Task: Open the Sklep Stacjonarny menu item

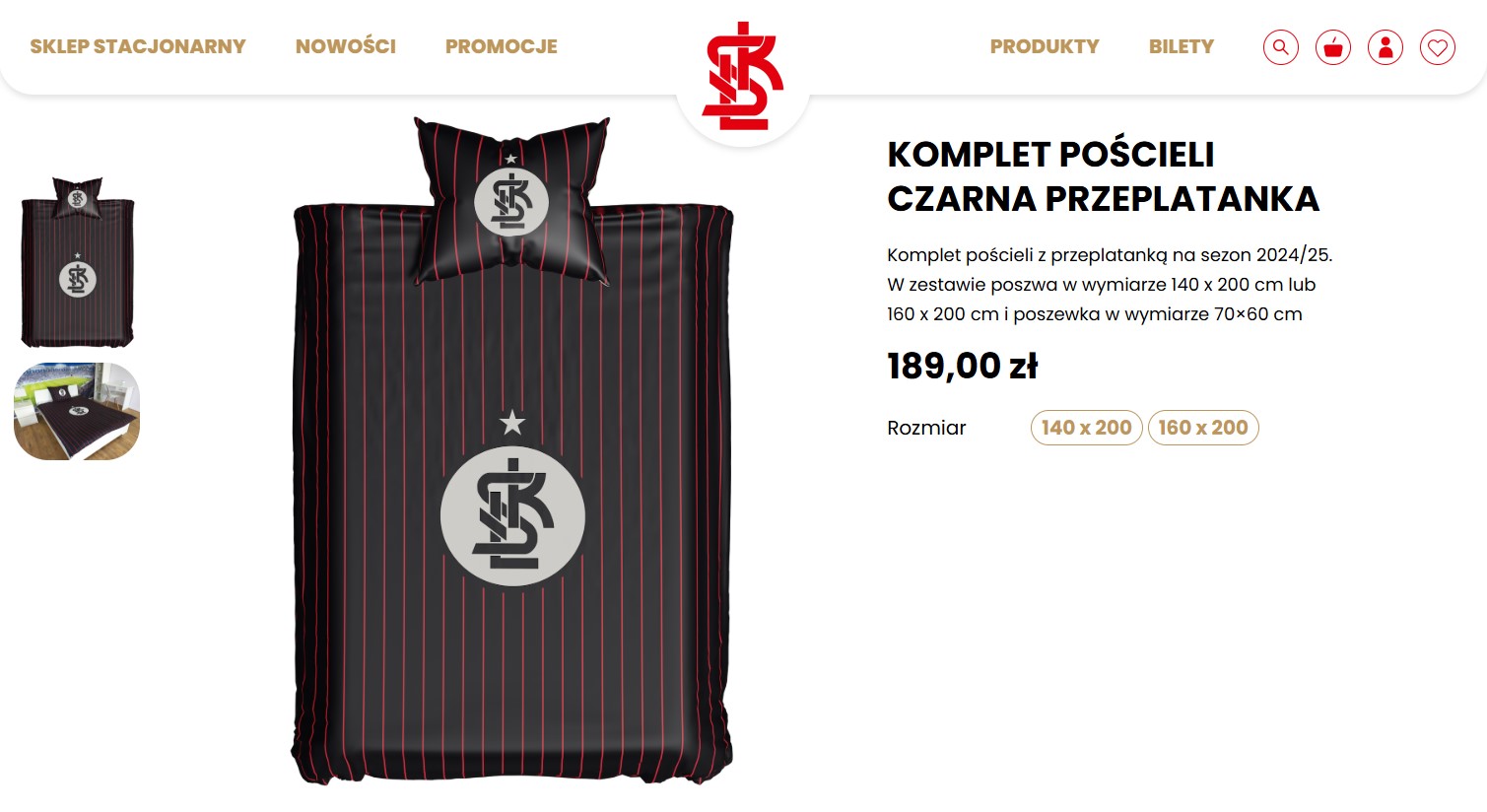Action: pos(138,46)
